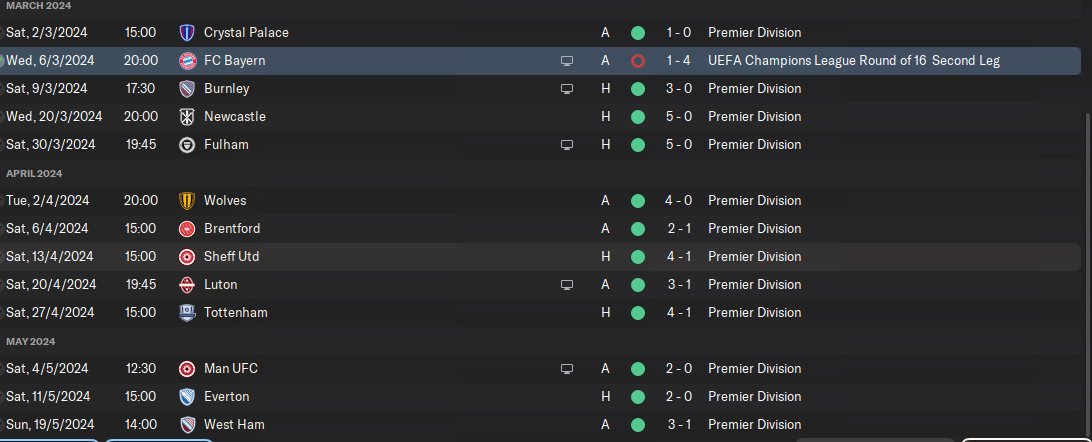This screenshot has height=442, width=1092.
Task: Click the TV icon on Man UFC row
Action: (567, 369)
